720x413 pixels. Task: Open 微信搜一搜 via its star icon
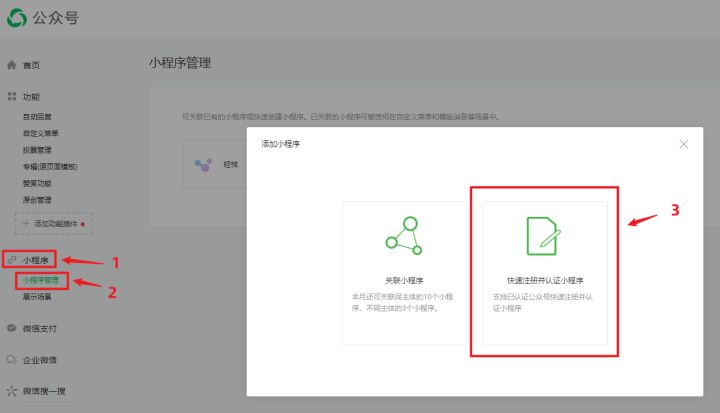tap(12, 391)
